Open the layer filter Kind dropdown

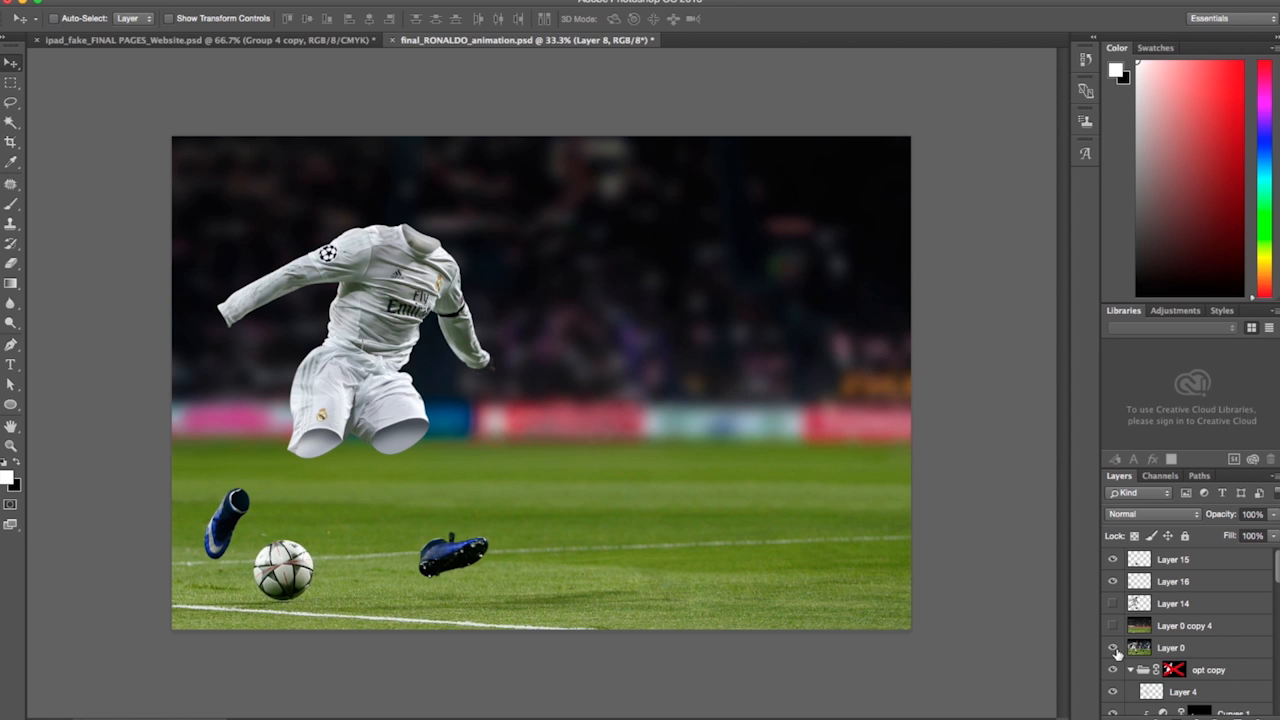pyautogui.click(x=1139, y=493)
